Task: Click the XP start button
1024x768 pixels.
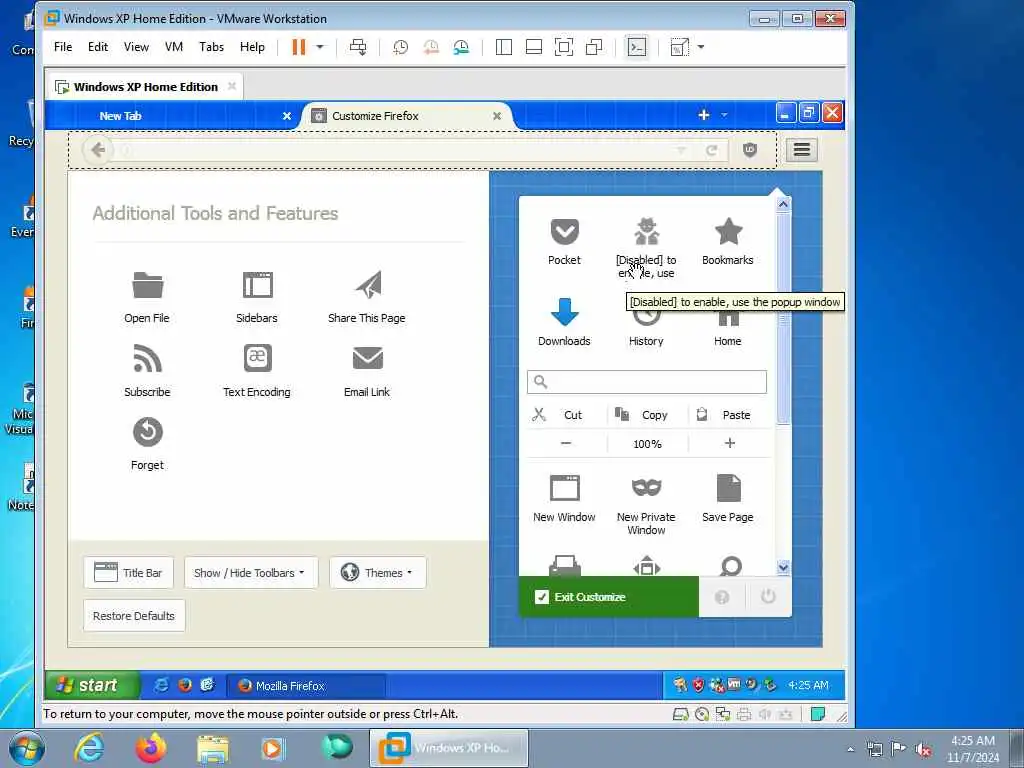Action: (92, 685)
